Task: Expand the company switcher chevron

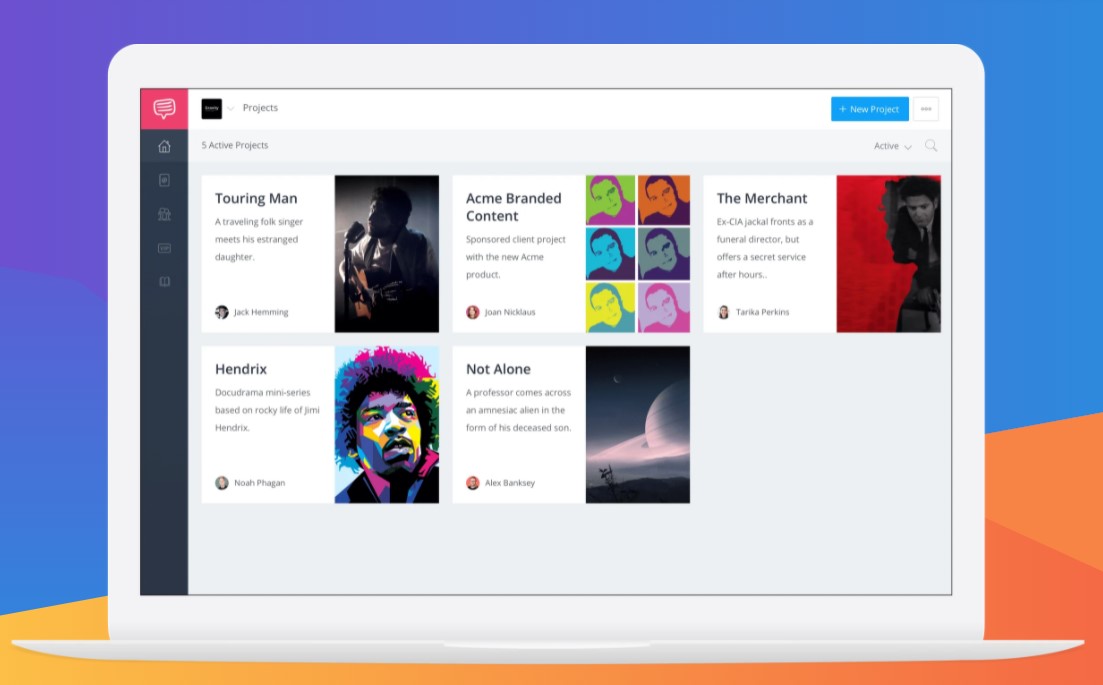Action: (x=230, y=108)
